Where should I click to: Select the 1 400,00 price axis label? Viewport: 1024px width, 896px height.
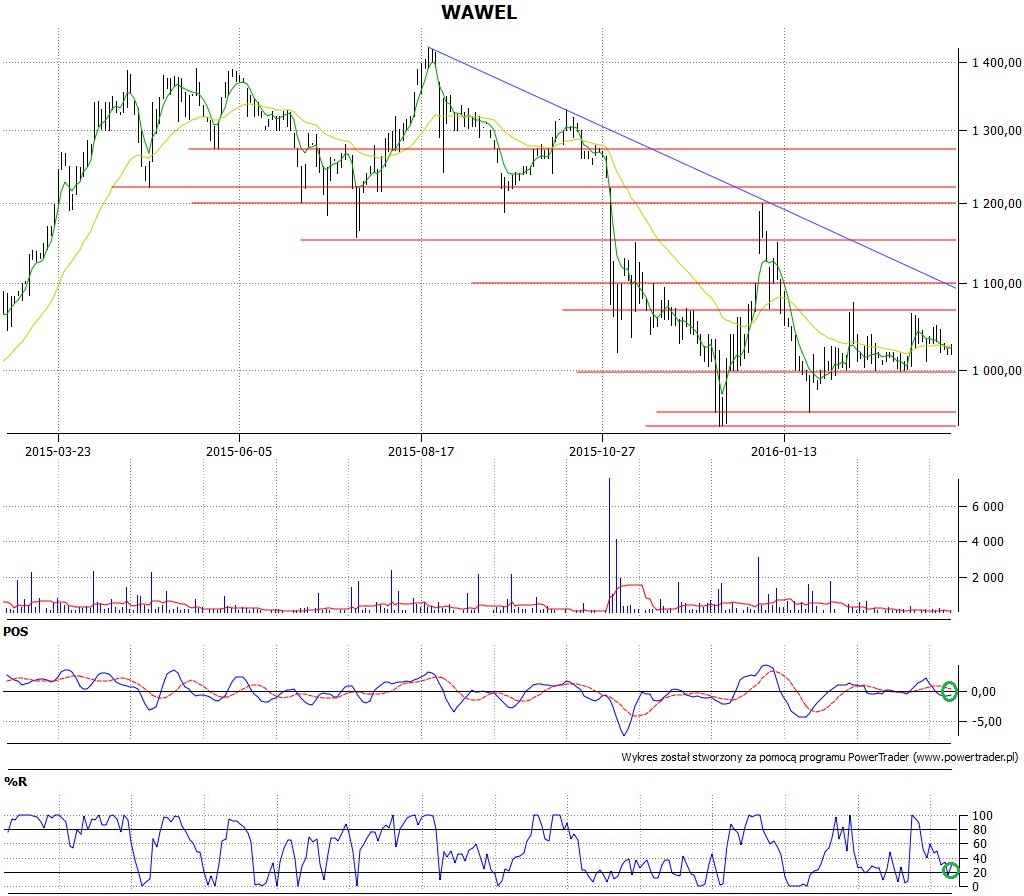(x=997, y=63)
